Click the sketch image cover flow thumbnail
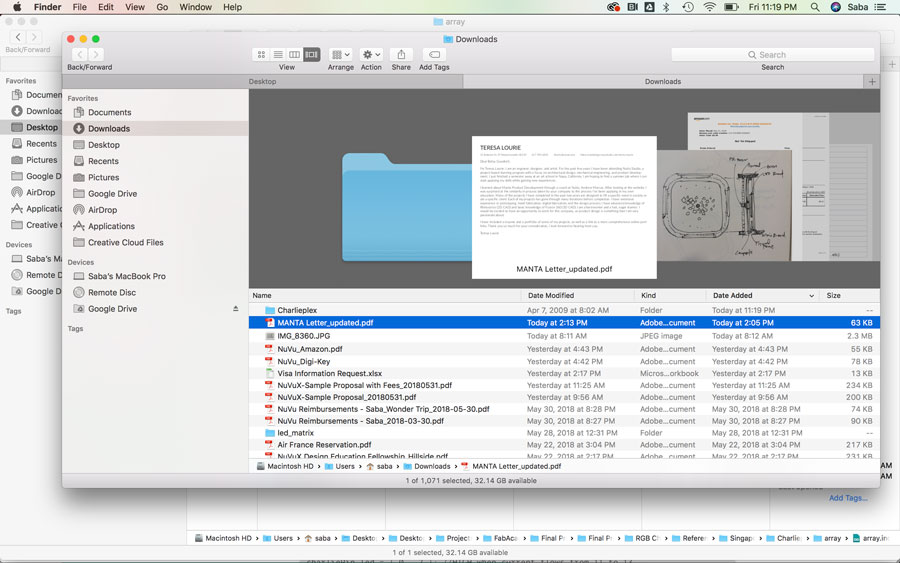Viewport: 900px width, 563px height. pos(724,205)
